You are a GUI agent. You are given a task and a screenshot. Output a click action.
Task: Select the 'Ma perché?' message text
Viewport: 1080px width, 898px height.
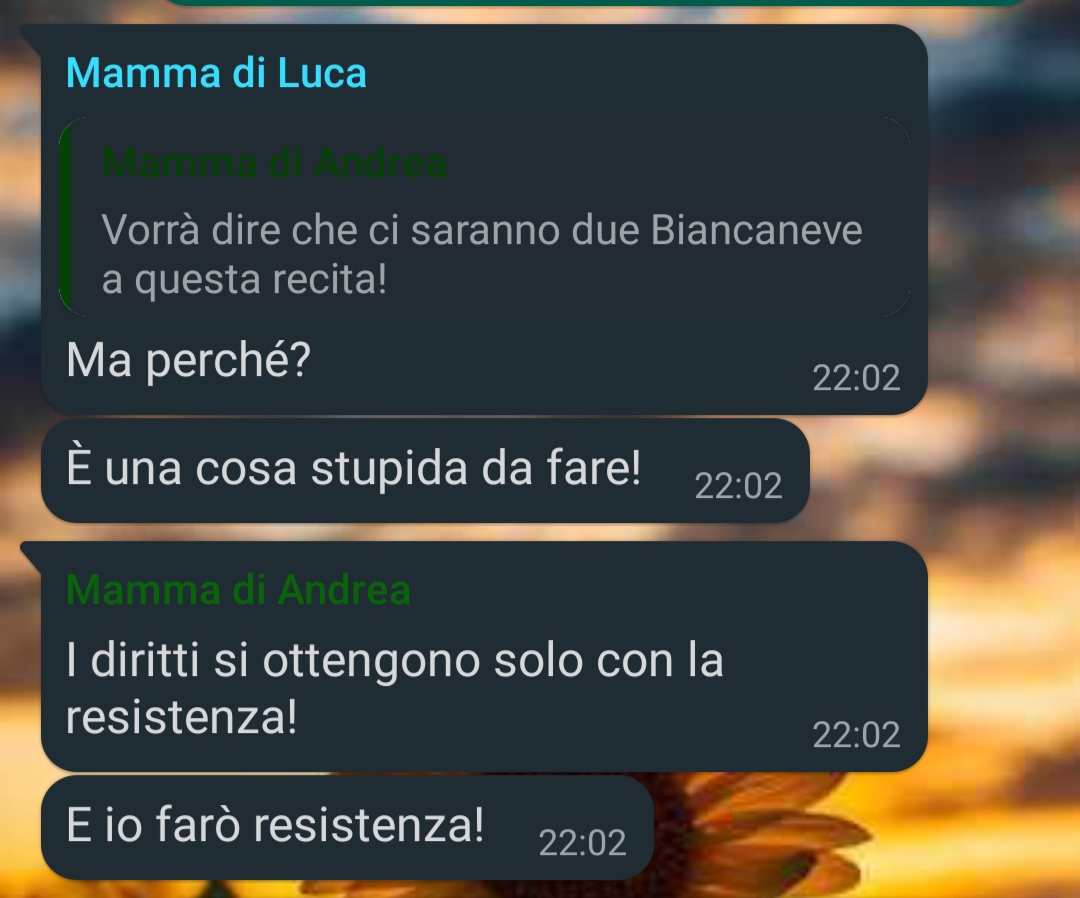point(188,360)
